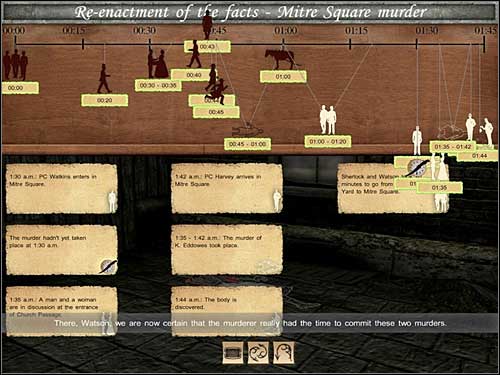
Task: Select the walking man silhouette above 00:20
Action: click(x=104, y=79)
